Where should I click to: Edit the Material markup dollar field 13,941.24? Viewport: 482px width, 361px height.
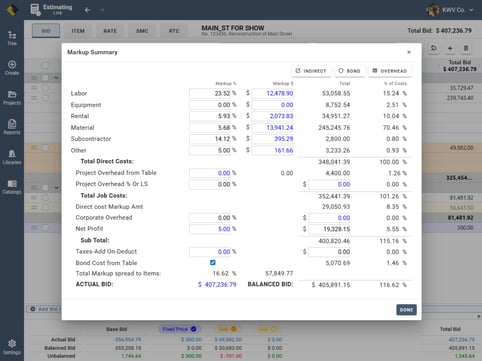[x=273, y=127]
